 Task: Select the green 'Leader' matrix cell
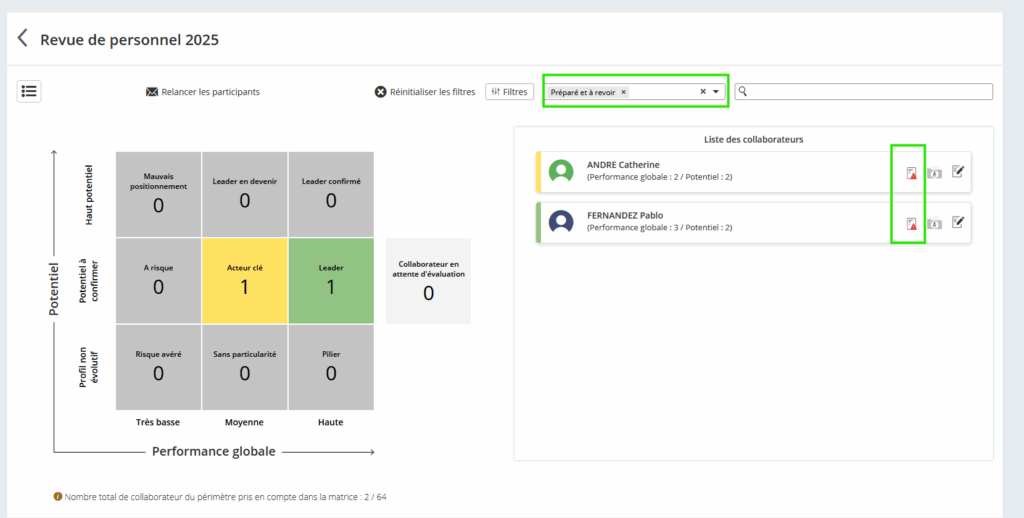pos(331,280)
